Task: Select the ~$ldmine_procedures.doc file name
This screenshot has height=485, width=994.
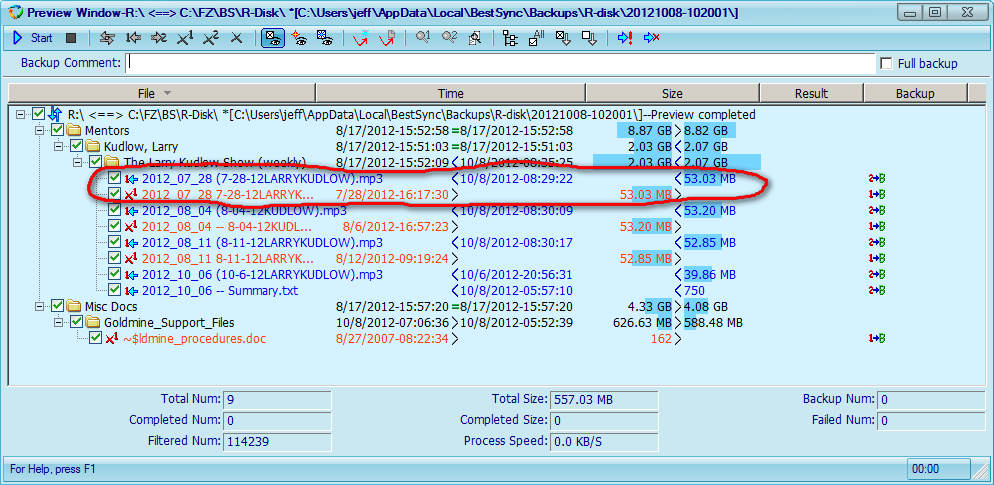Action: click(194, 339)
